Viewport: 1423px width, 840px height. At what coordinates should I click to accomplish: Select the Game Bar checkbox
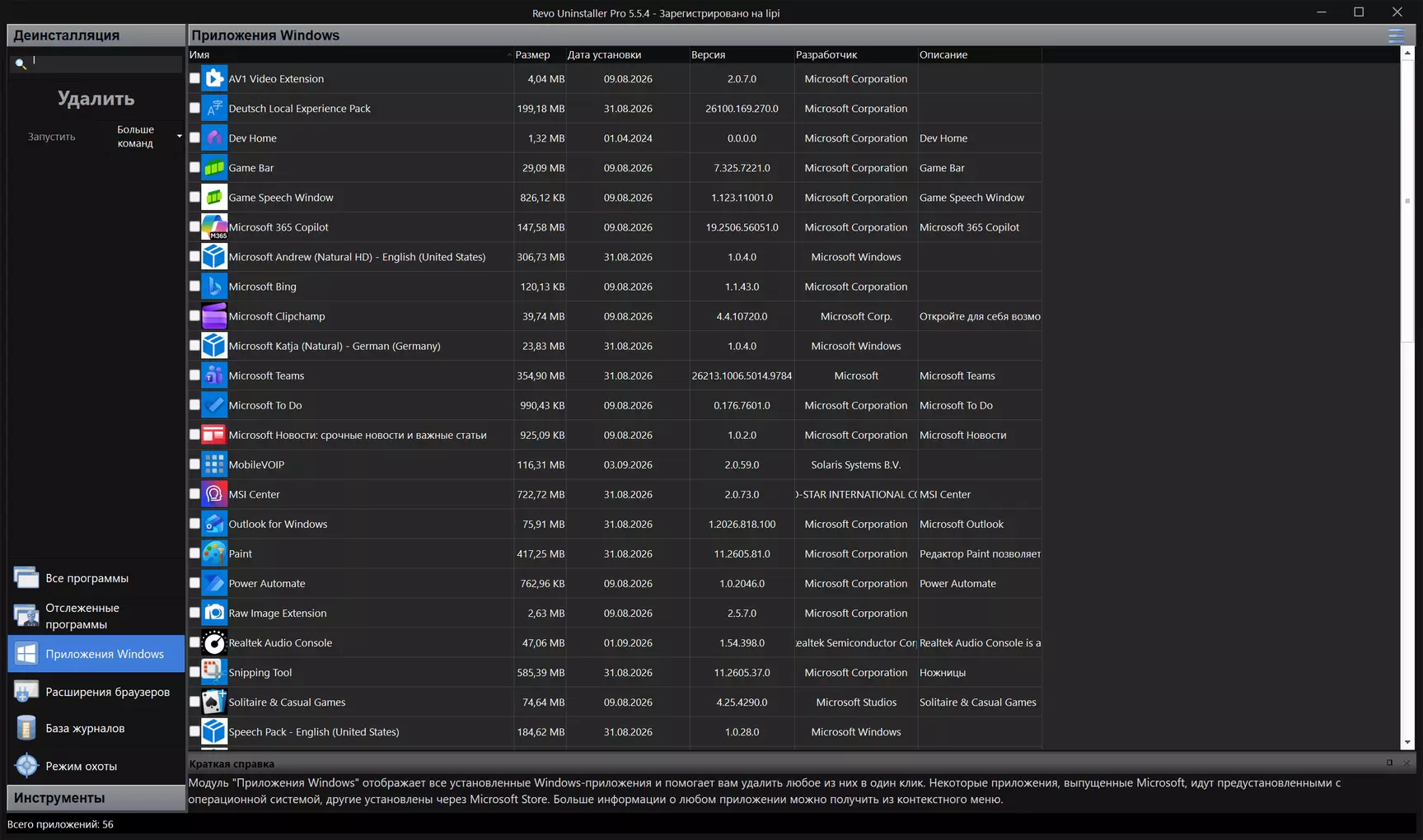point(194,167)
